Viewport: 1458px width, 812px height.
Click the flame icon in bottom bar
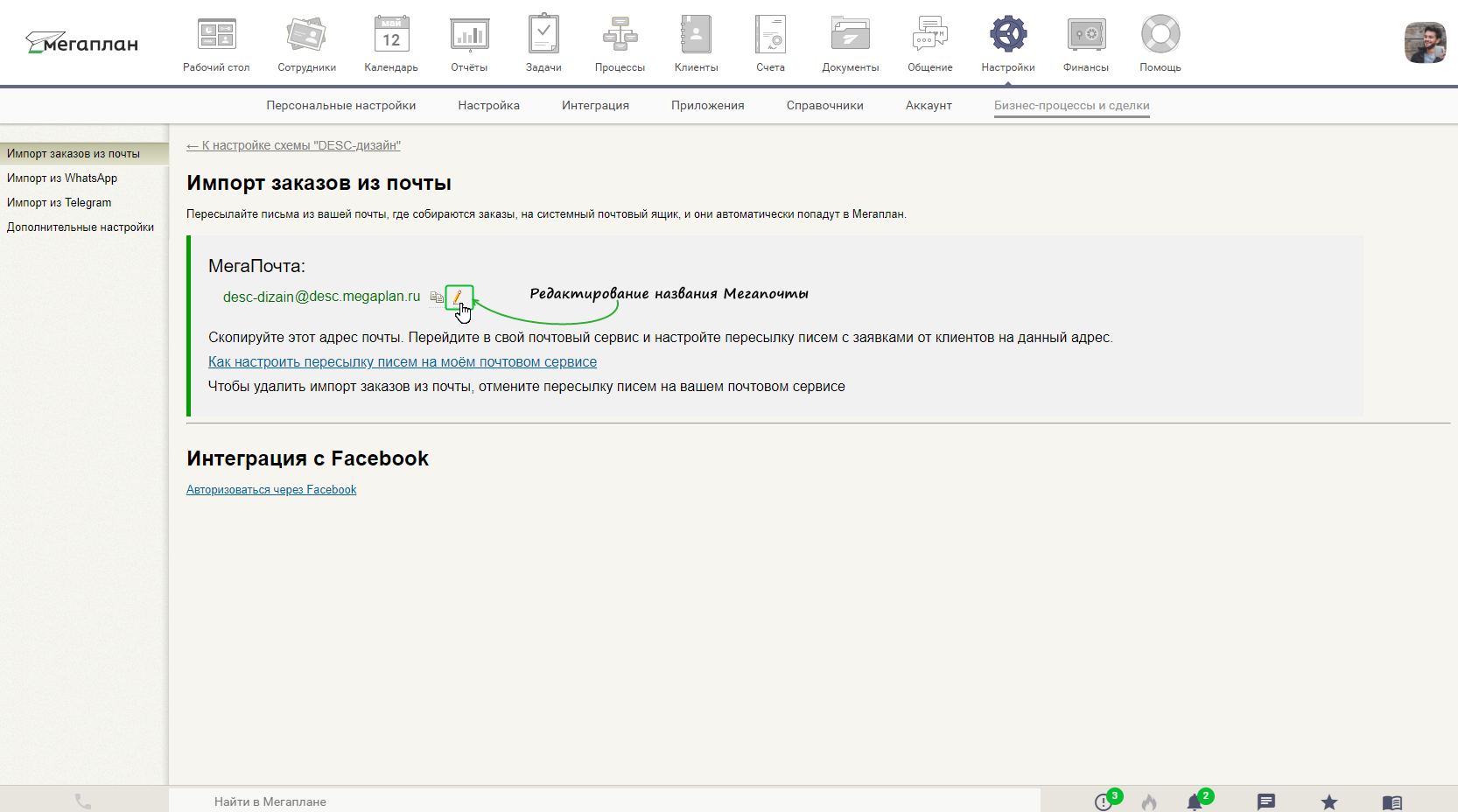click(1149, 801)
